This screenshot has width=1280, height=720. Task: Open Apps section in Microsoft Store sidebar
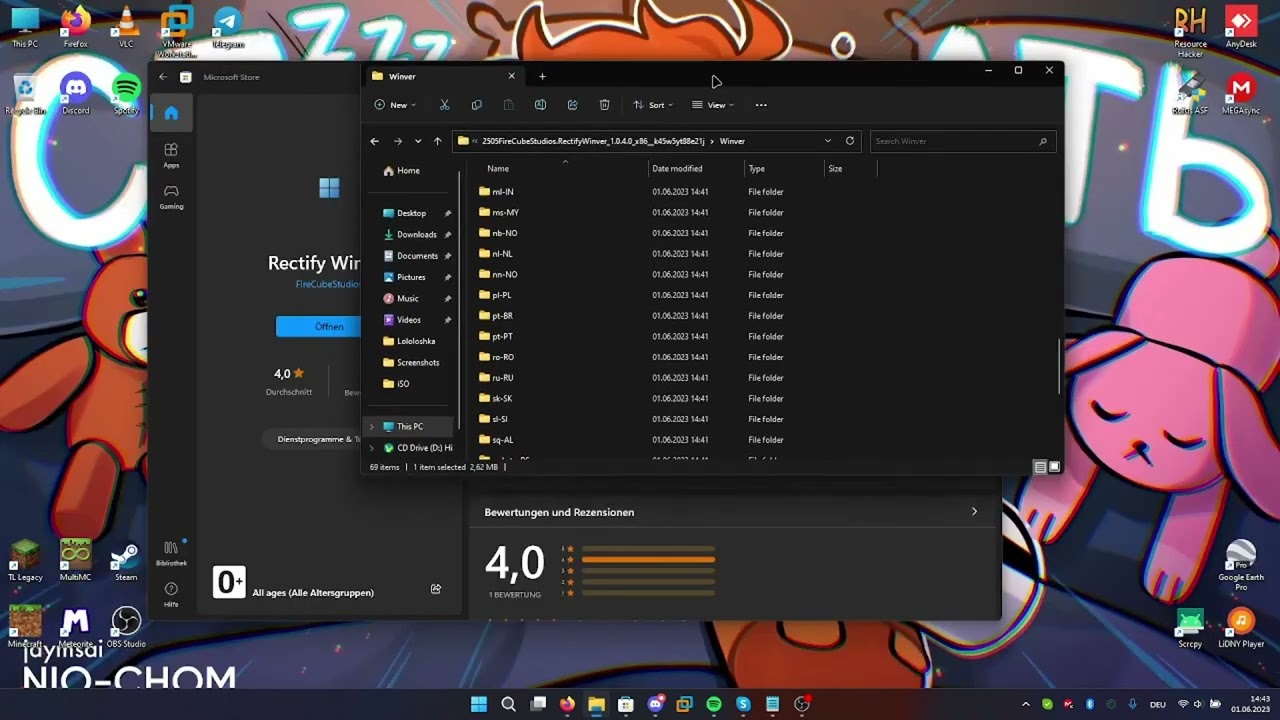coord(171,155)
